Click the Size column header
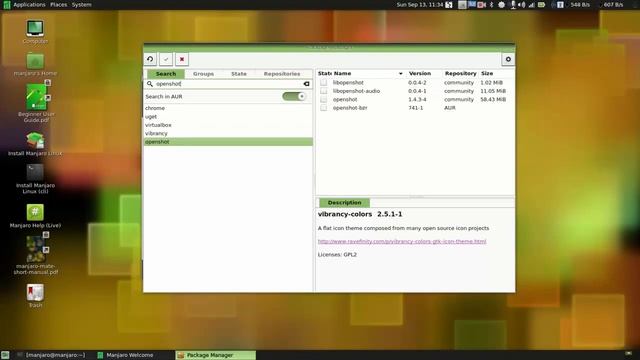 [487, 73]
